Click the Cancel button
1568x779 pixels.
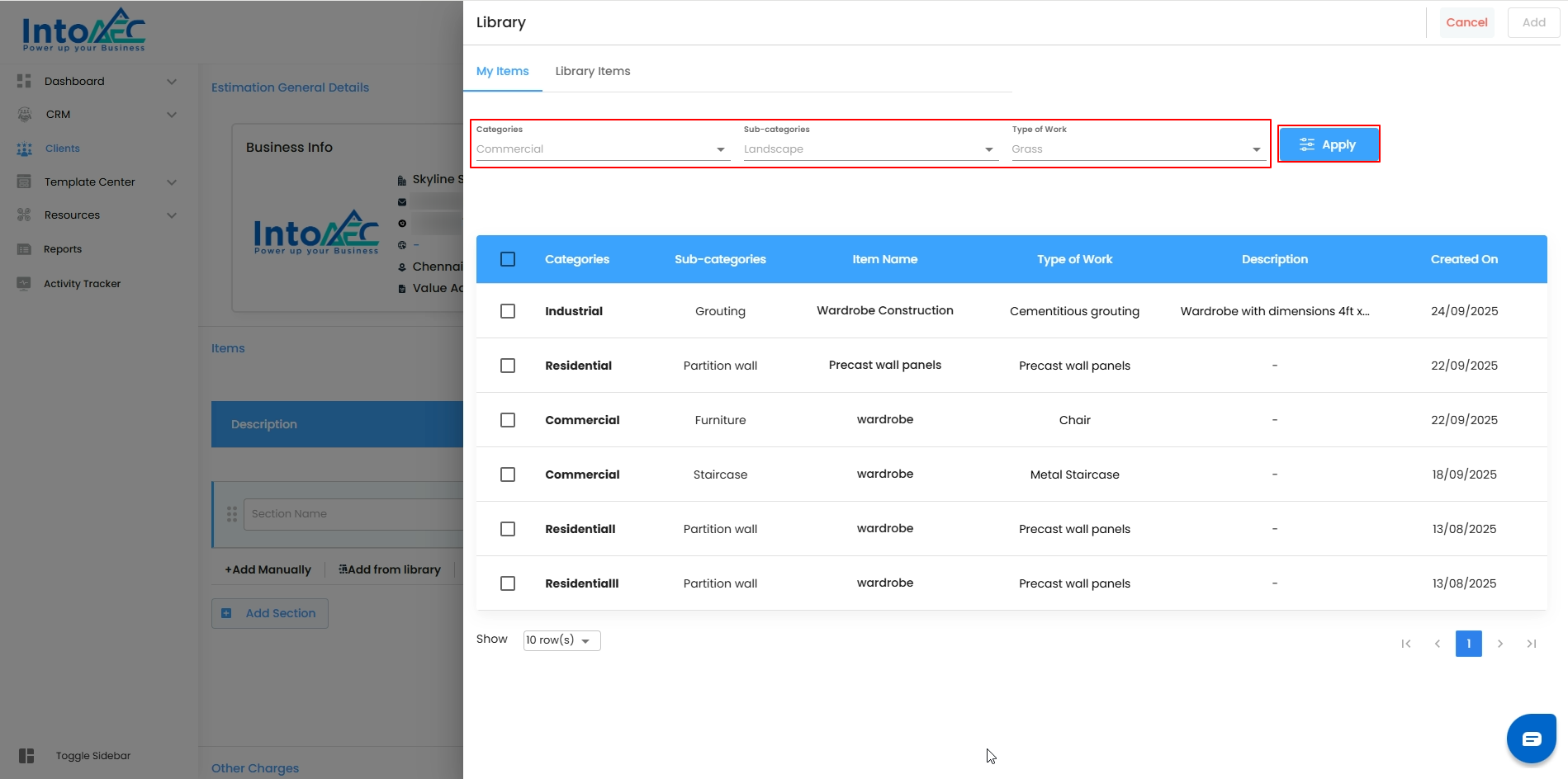[x=1466, y=22]
